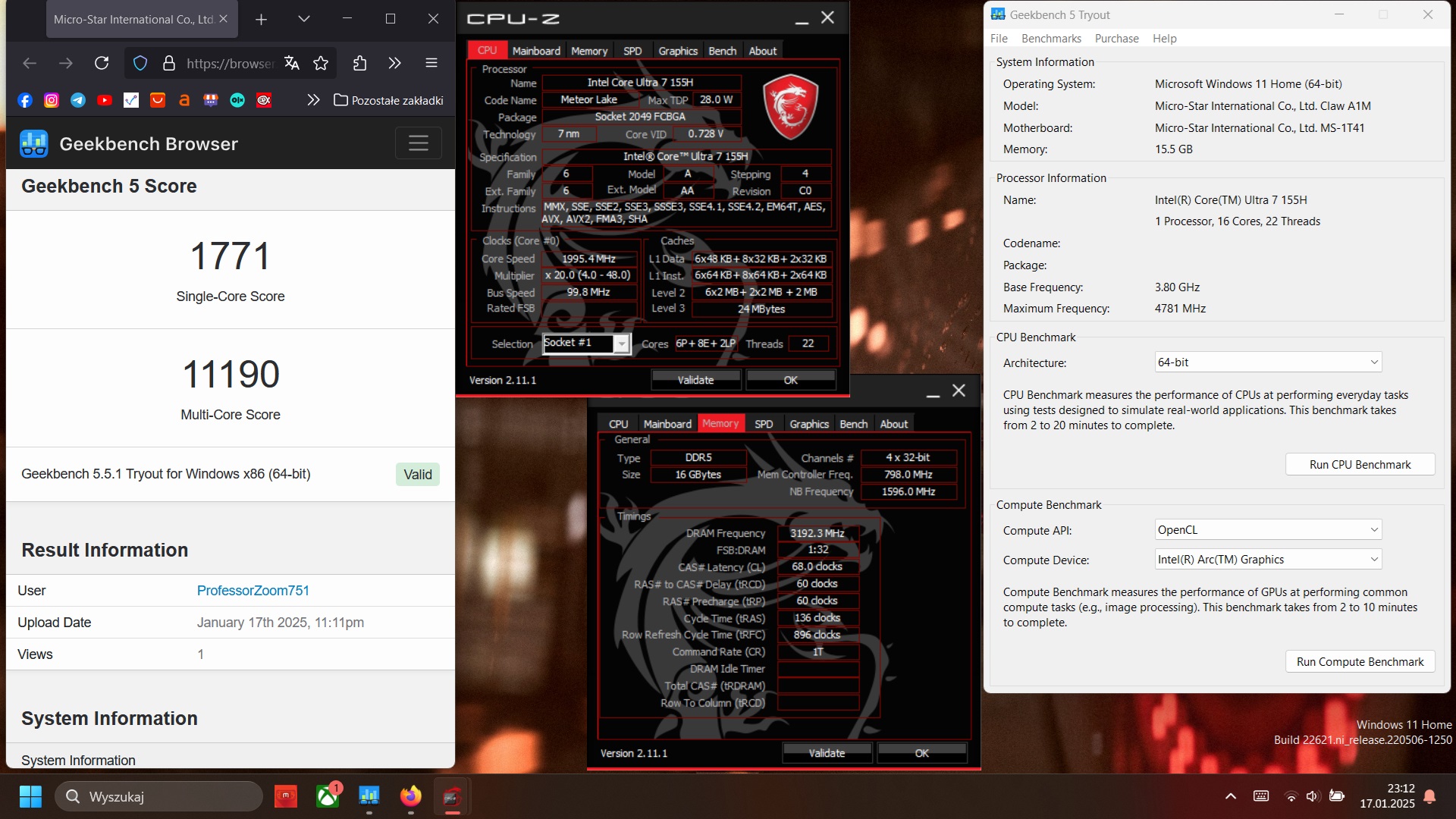
Task: Expand the Compute Device Arc Graphics dropdown
Action: pyautogui.click(x=1268, y=560)
